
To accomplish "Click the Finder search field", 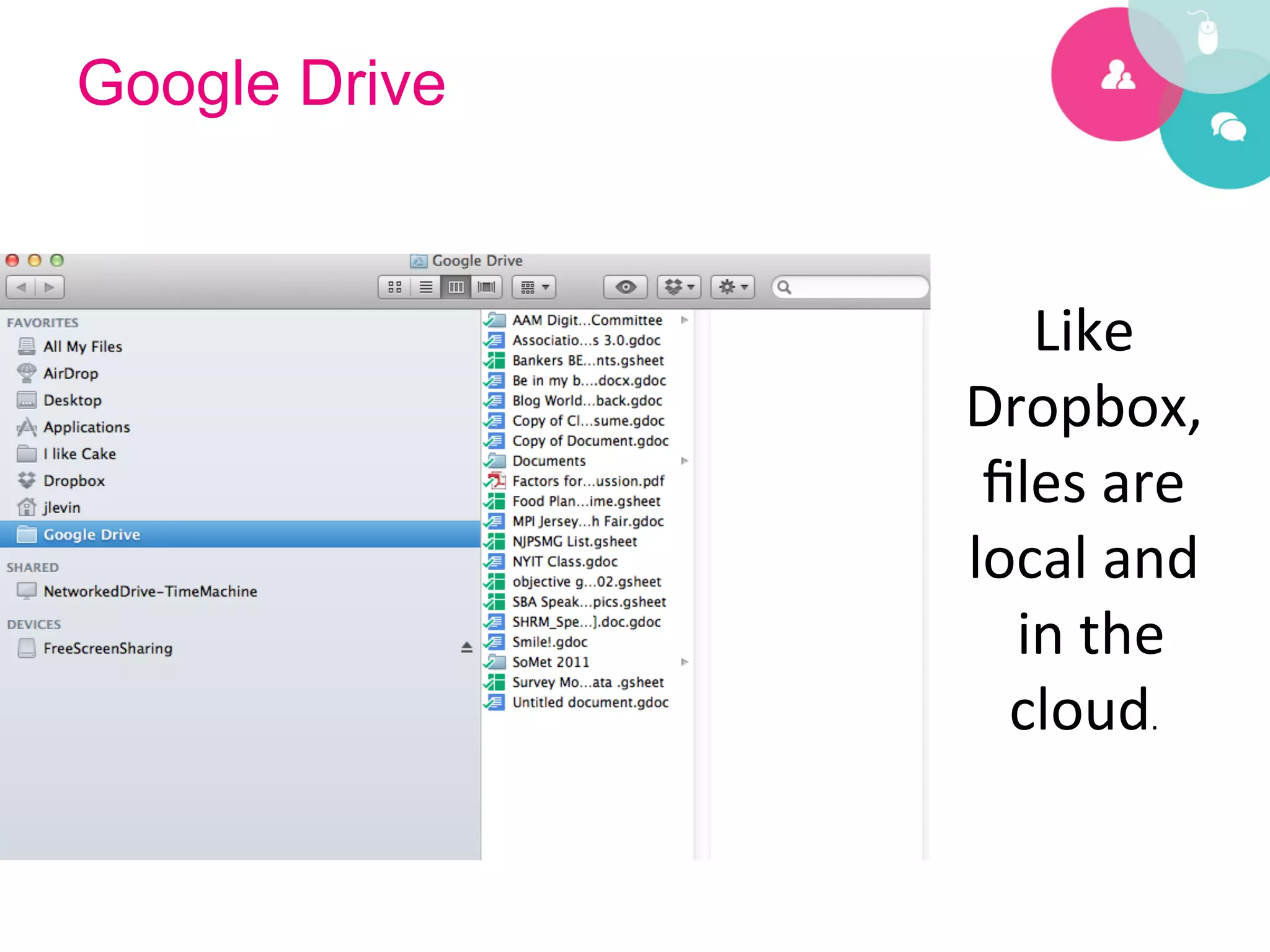I will coord(850,287).
